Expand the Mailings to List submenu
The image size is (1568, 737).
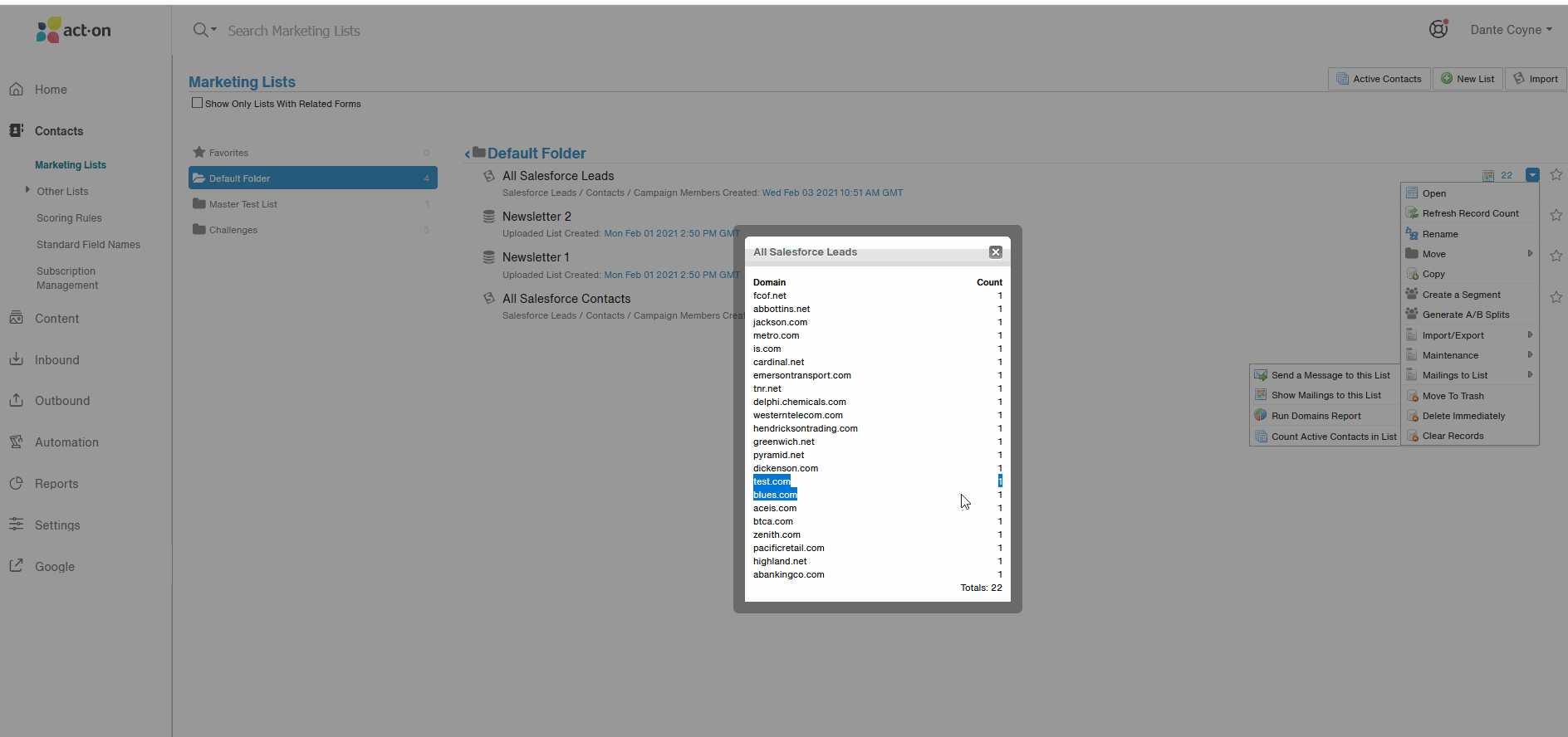(x=1470, y=375)
